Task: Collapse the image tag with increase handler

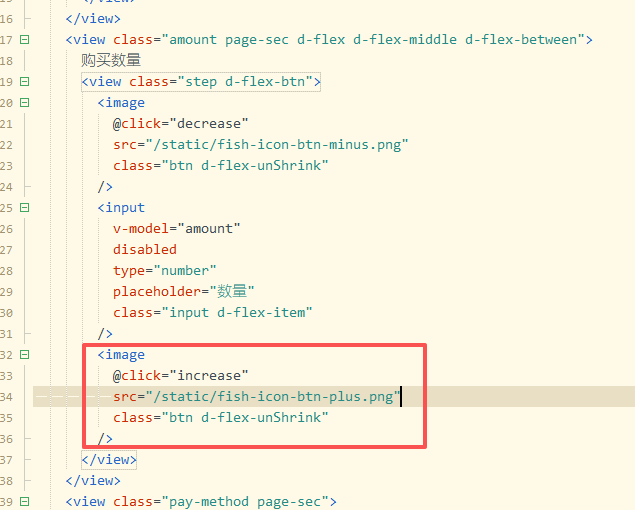Action: coord(25,355)
